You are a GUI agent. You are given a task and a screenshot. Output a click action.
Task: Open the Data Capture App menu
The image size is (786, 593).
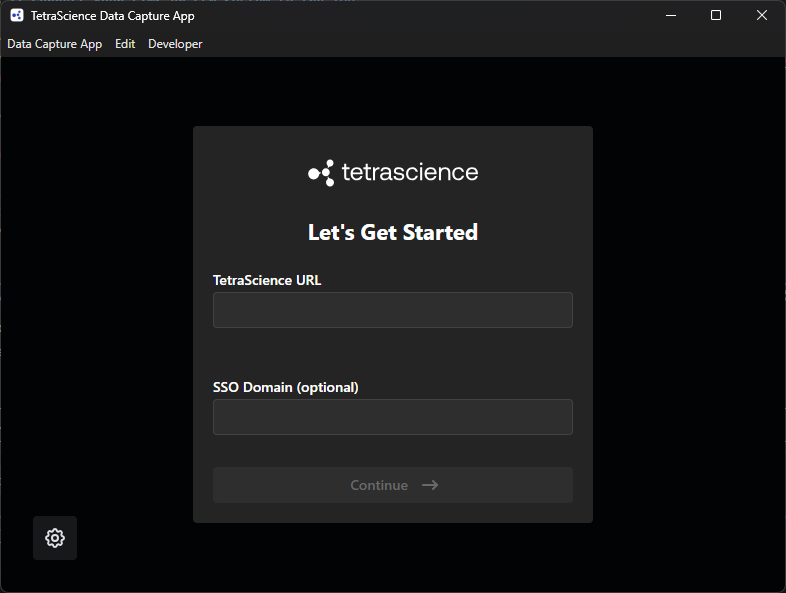[x=55, y=44]
